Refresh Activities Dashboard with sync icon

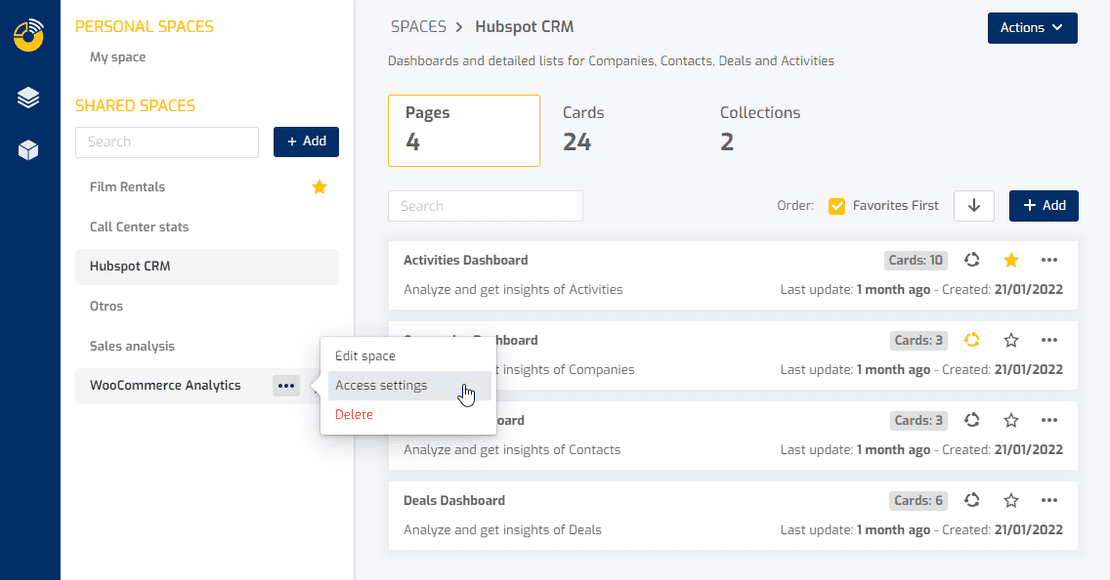click(x=972, y=260)
